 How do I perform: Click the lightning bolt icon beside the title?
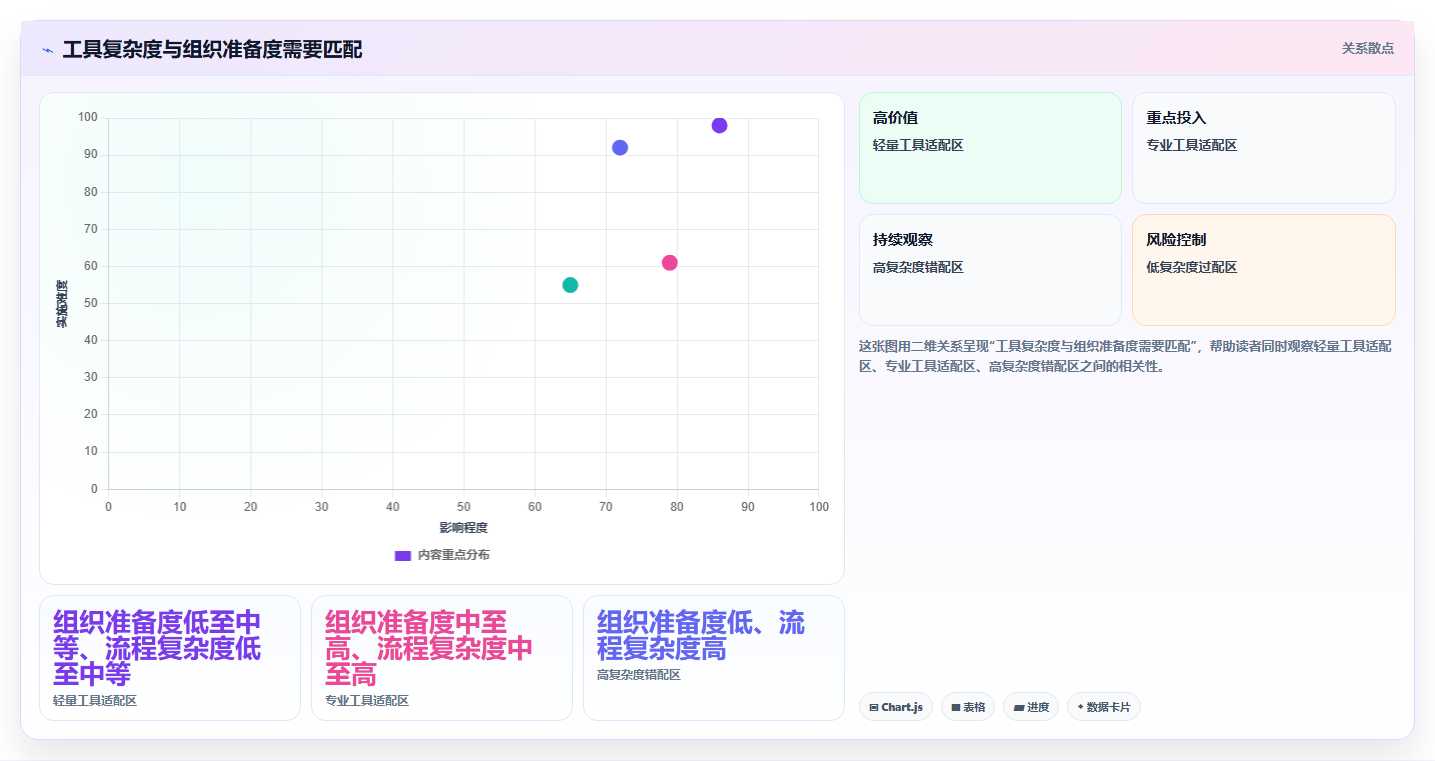tap(47, 50)
